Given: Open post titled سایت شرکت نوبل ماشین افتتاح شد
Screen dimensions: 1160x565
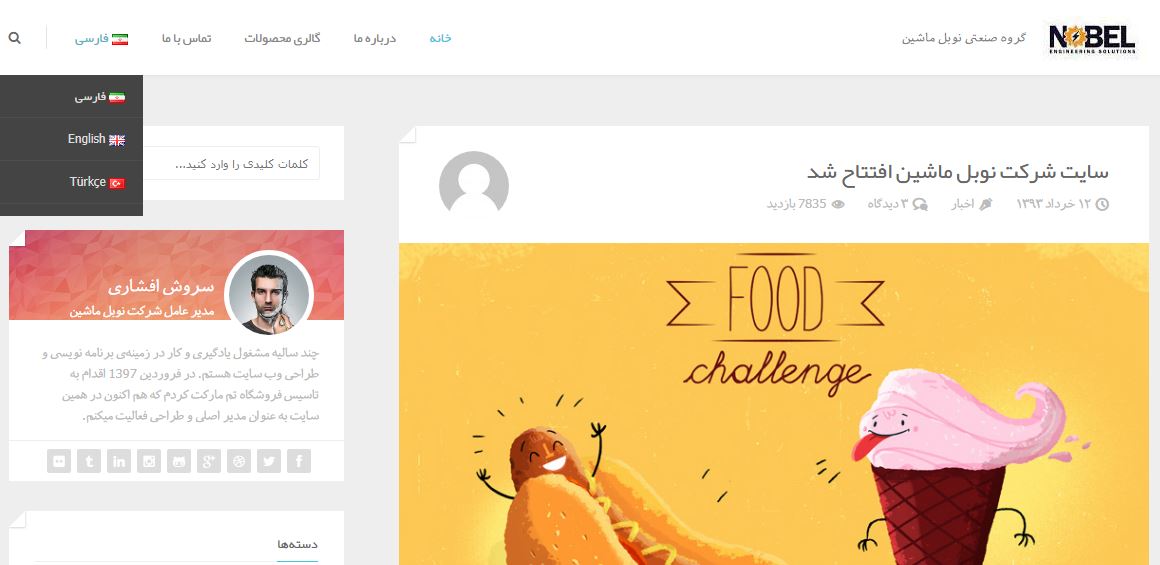Looking at the screenshot, I should pos(958,172).
